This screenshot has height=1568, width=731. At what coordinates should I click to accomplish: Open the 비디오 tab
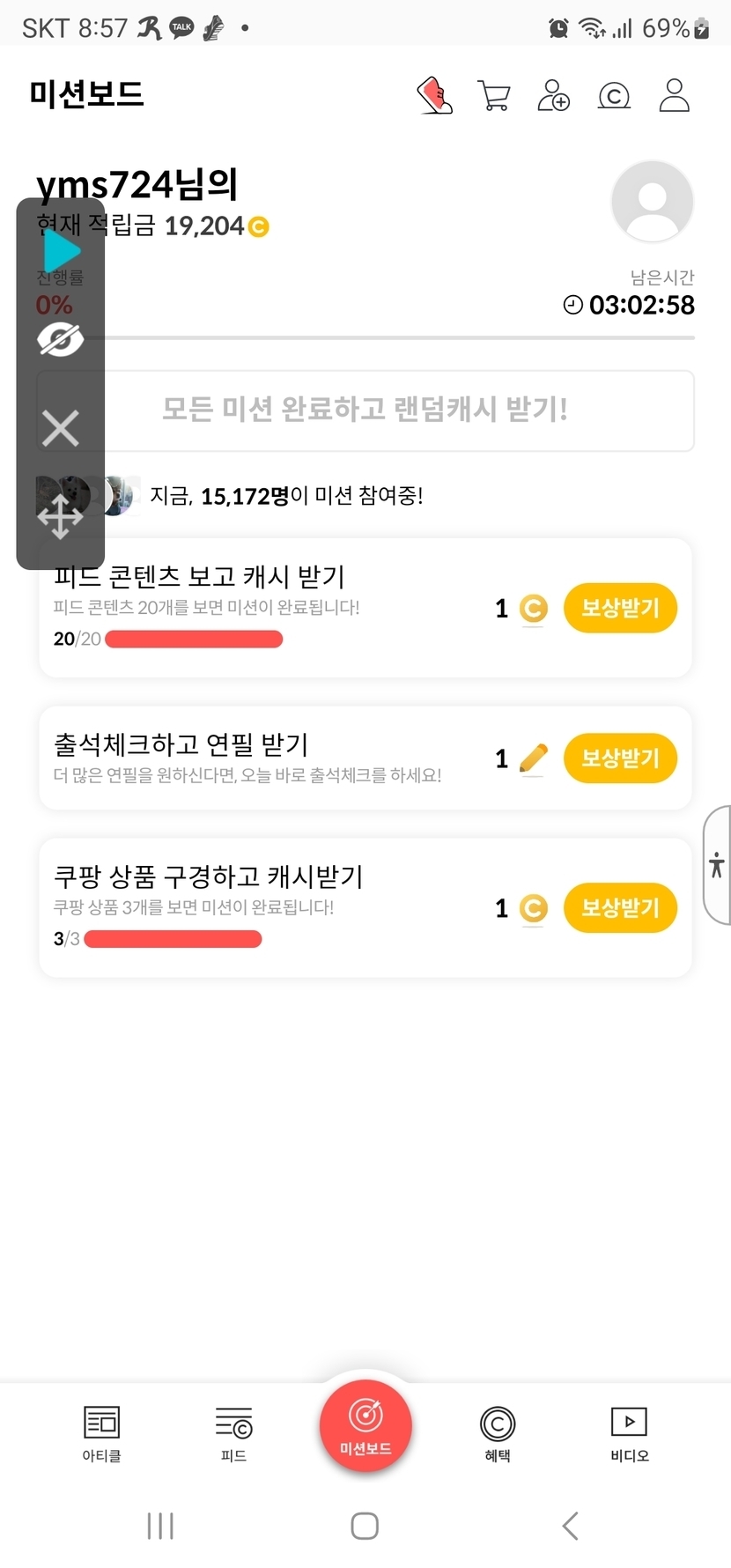(x=629, y=1433)
